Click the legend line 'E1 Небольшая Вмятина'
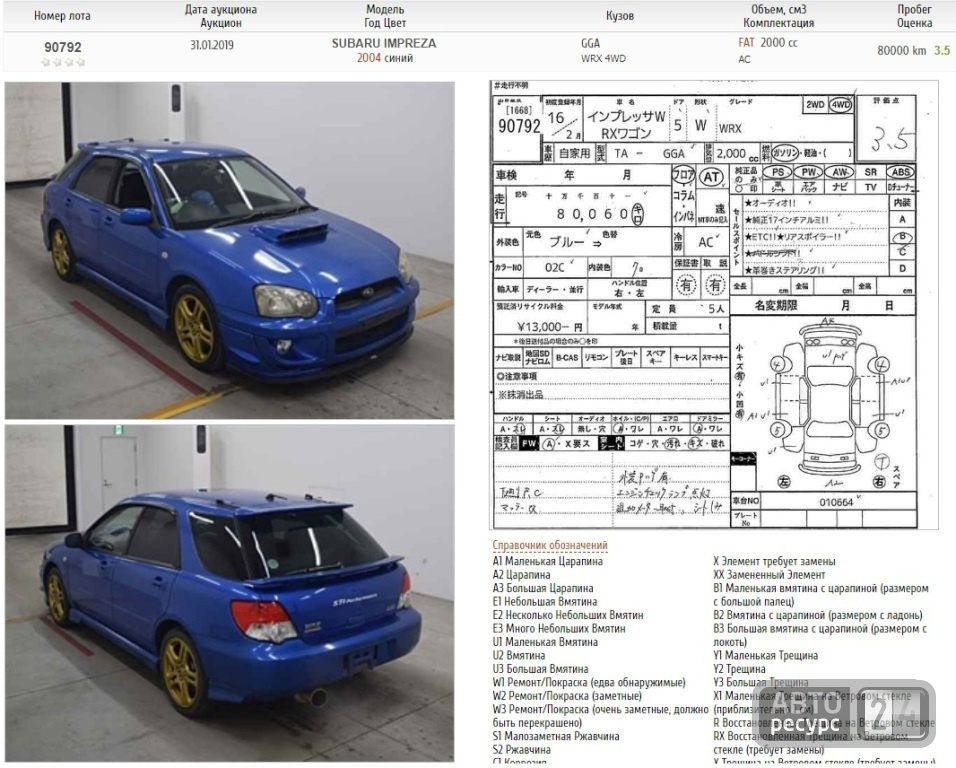 (x=544, y=602)
